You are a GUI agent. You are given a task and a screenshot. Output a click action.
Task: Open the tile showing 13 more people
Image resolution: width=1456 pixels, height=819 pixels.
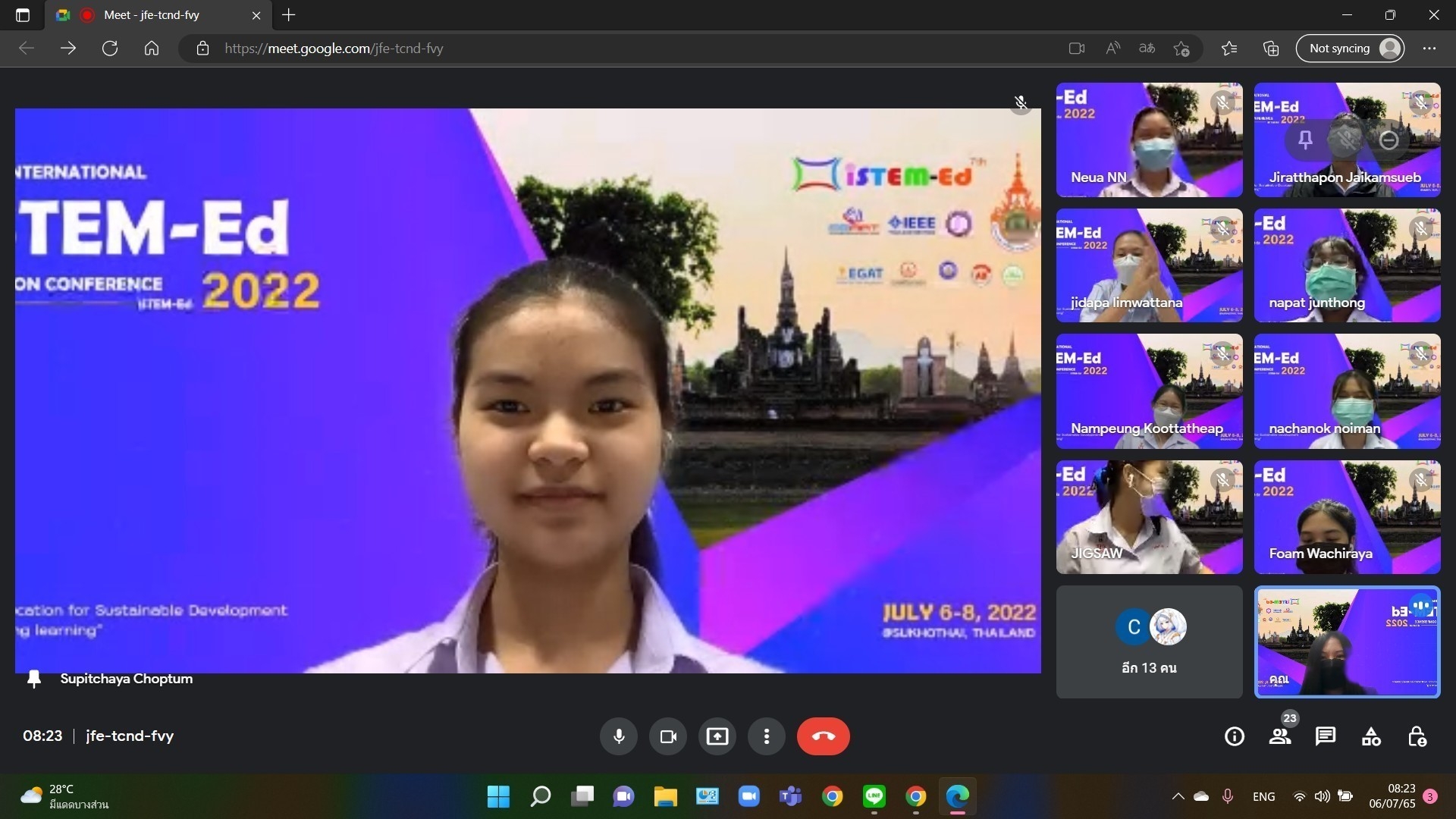point(1150,642)
